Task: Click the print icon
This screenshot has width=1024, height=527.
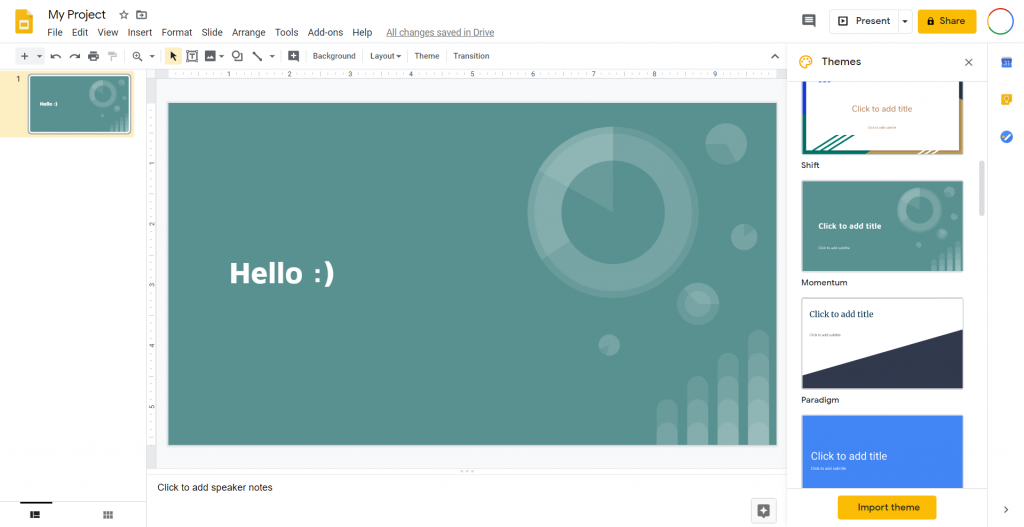Action: pyautogui.click(x=93, y=56)
